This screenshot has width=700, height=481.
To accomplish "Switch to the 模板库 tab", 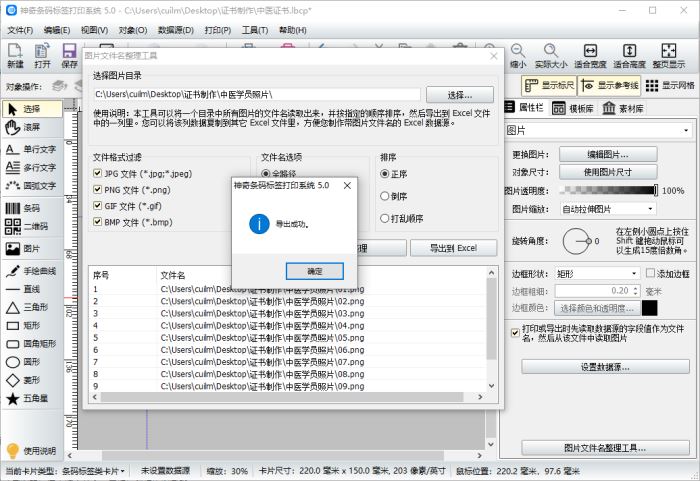I will pos(573,109).
